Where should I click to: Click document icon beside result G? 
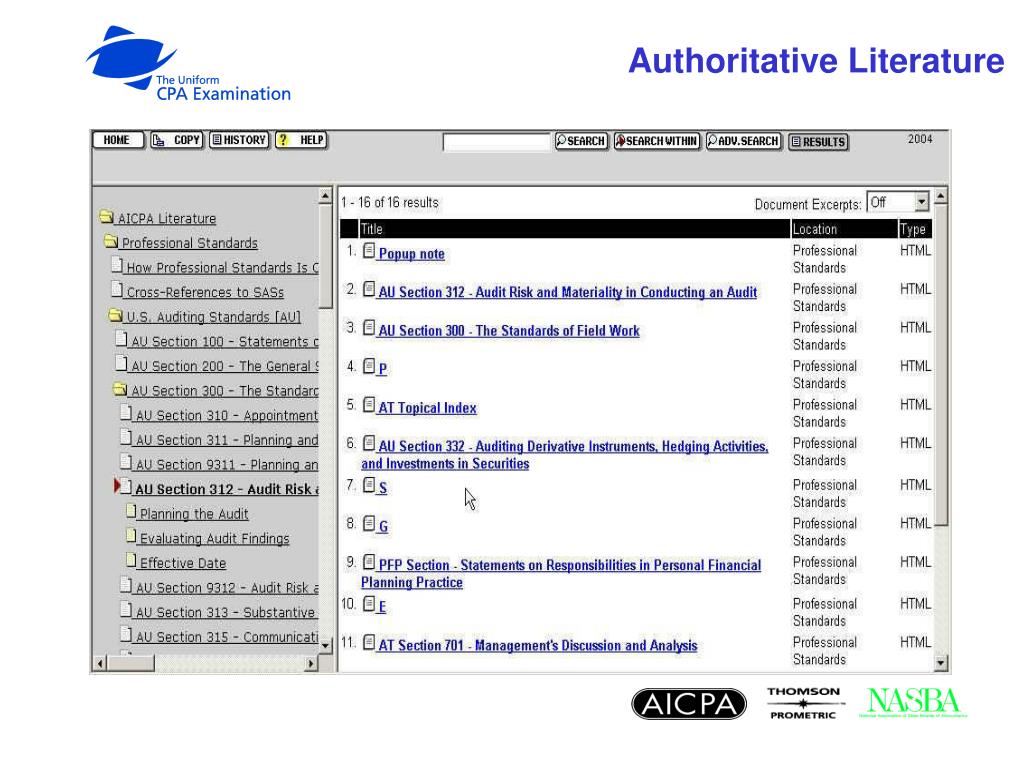369,524
